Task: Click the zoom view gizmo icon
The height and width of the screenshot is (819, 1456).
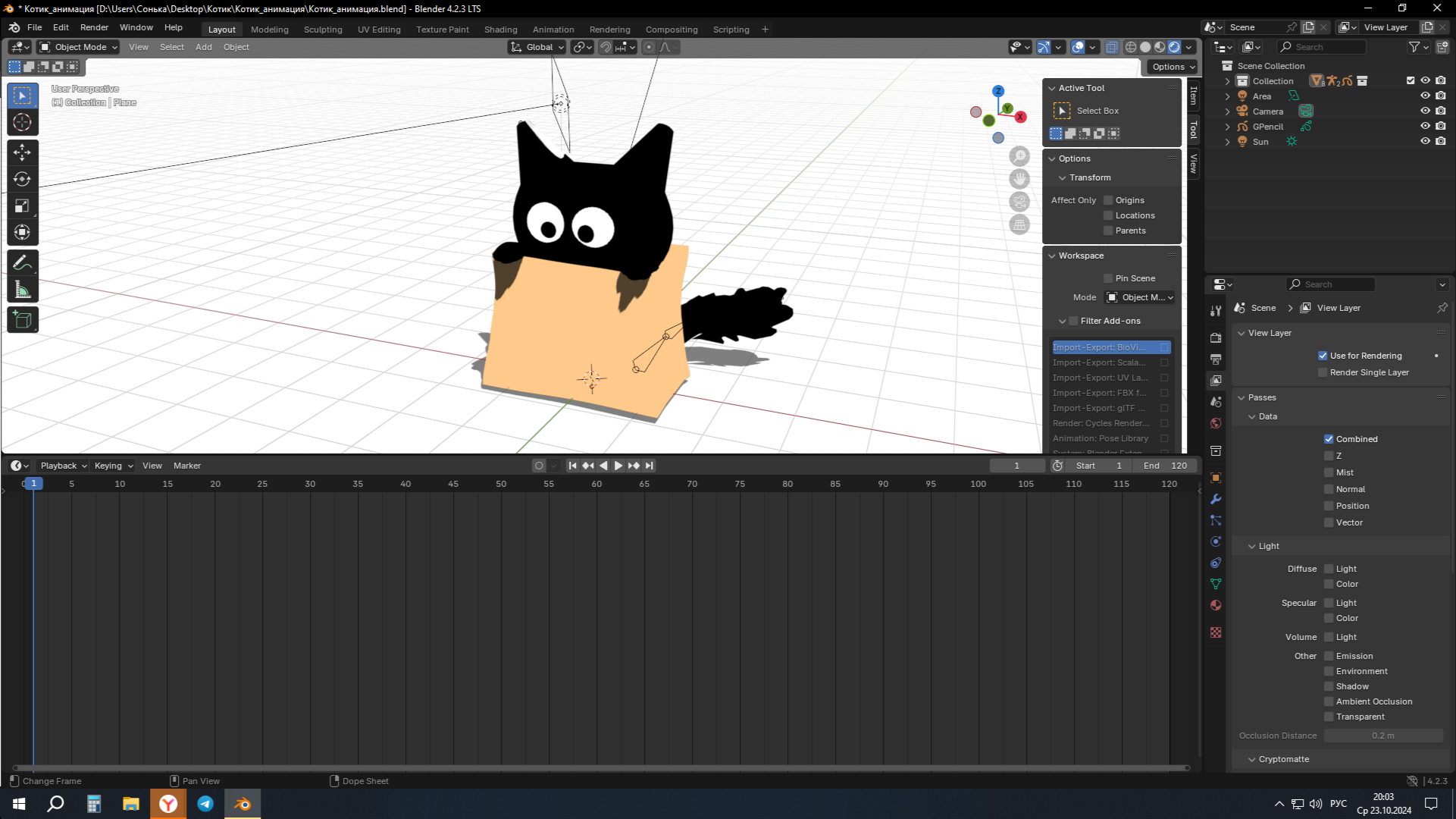Action: coord(1019,156)
